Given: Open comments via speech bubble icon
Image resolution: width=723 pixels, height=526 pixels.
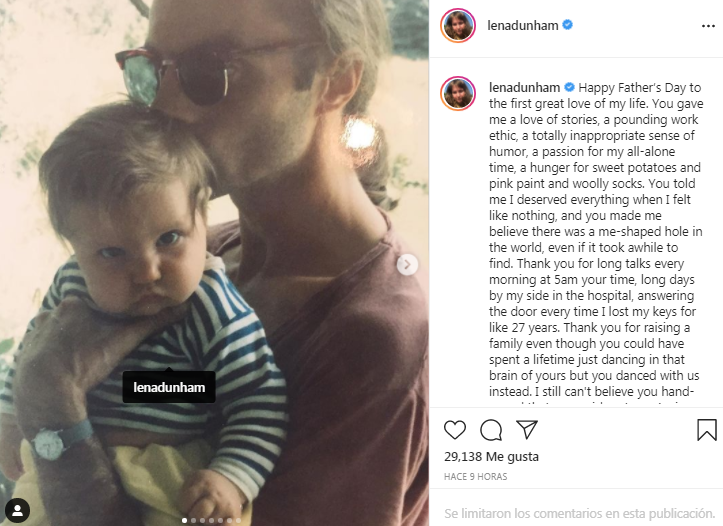Looking at the screenshot, I should pyautogui.click(x=491, y=430).
